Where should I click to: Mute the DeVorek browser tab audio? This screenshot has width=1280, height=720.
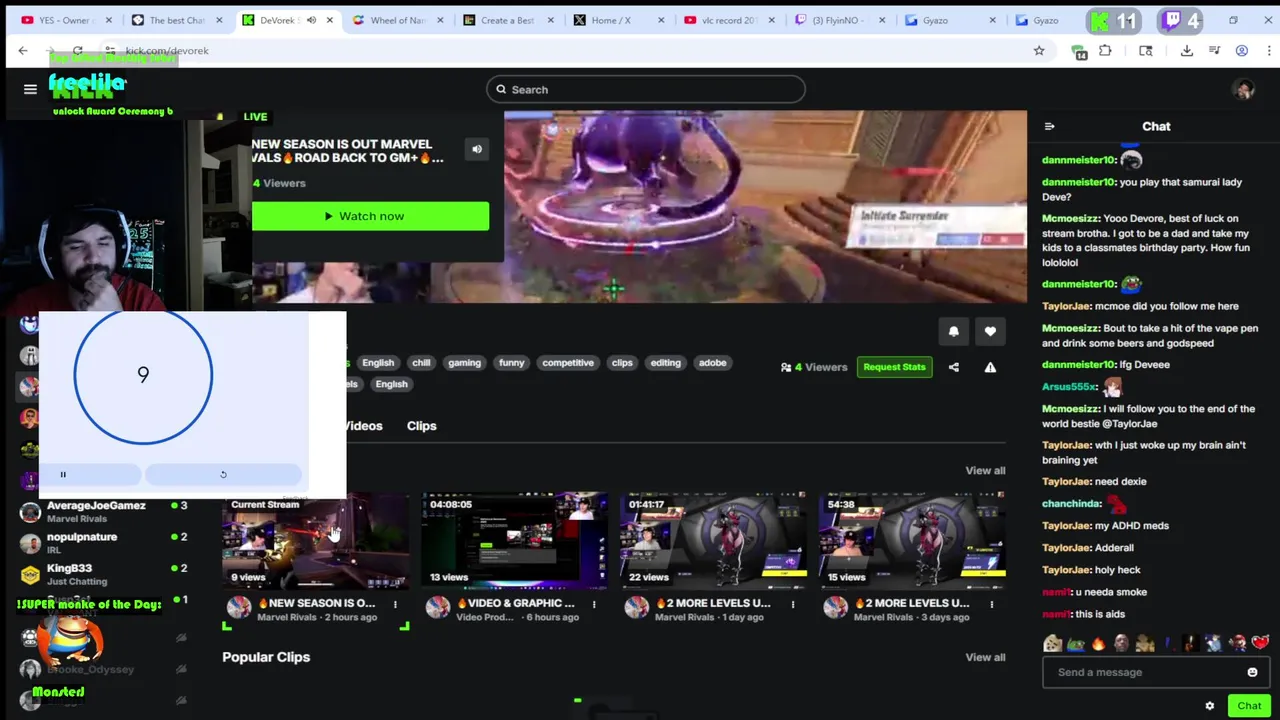point(311,20)
